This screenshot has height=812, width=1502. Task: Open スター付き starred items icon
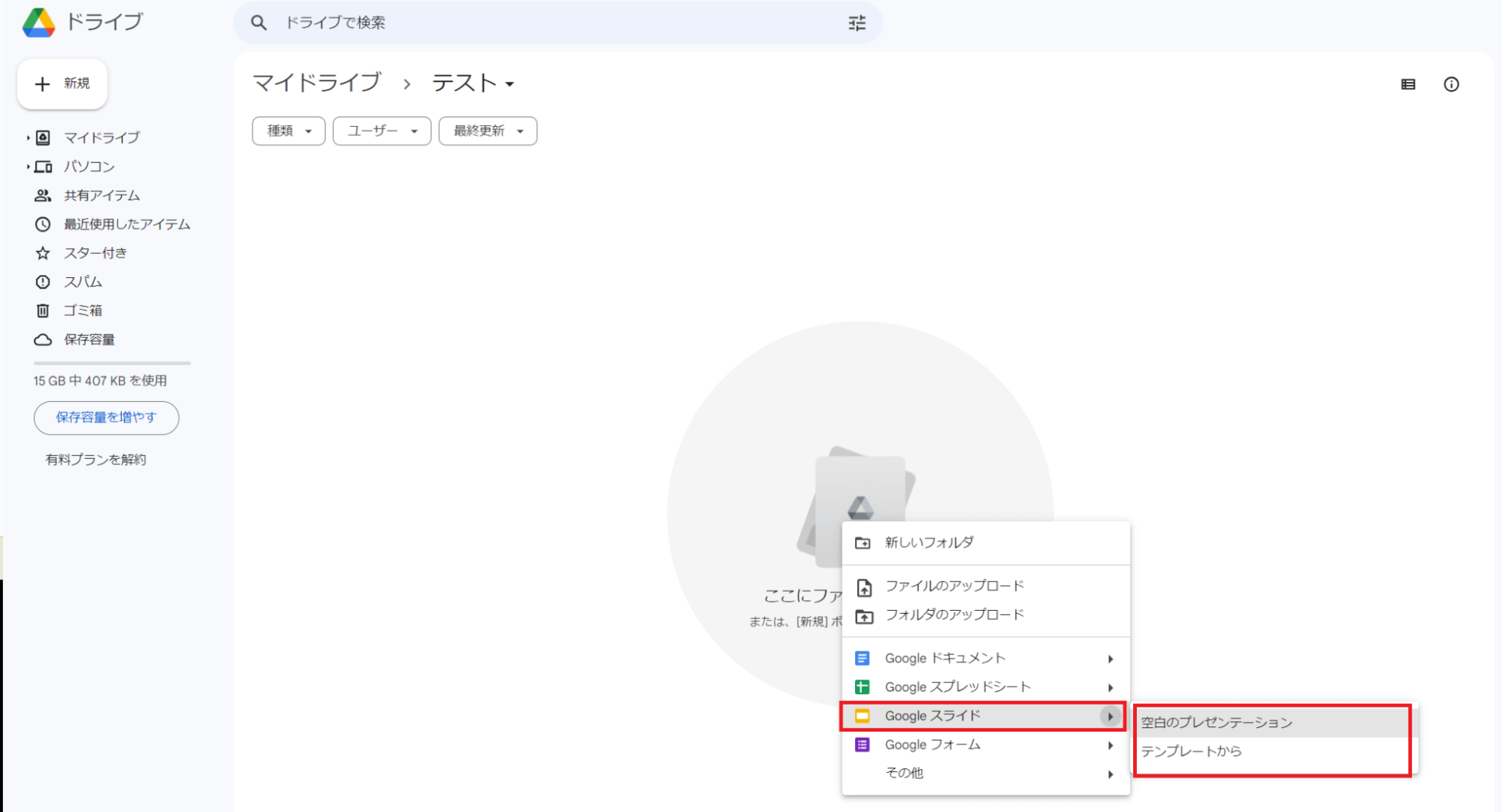point(43,253)
